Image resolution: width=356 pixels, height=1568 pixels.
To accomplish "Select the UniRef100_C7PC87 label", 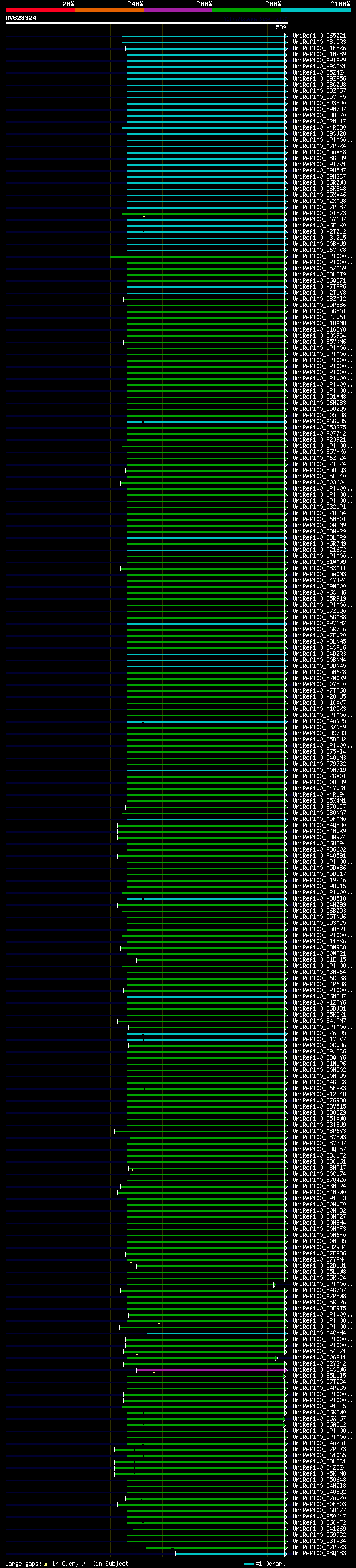I will click(x=319, y=207).
